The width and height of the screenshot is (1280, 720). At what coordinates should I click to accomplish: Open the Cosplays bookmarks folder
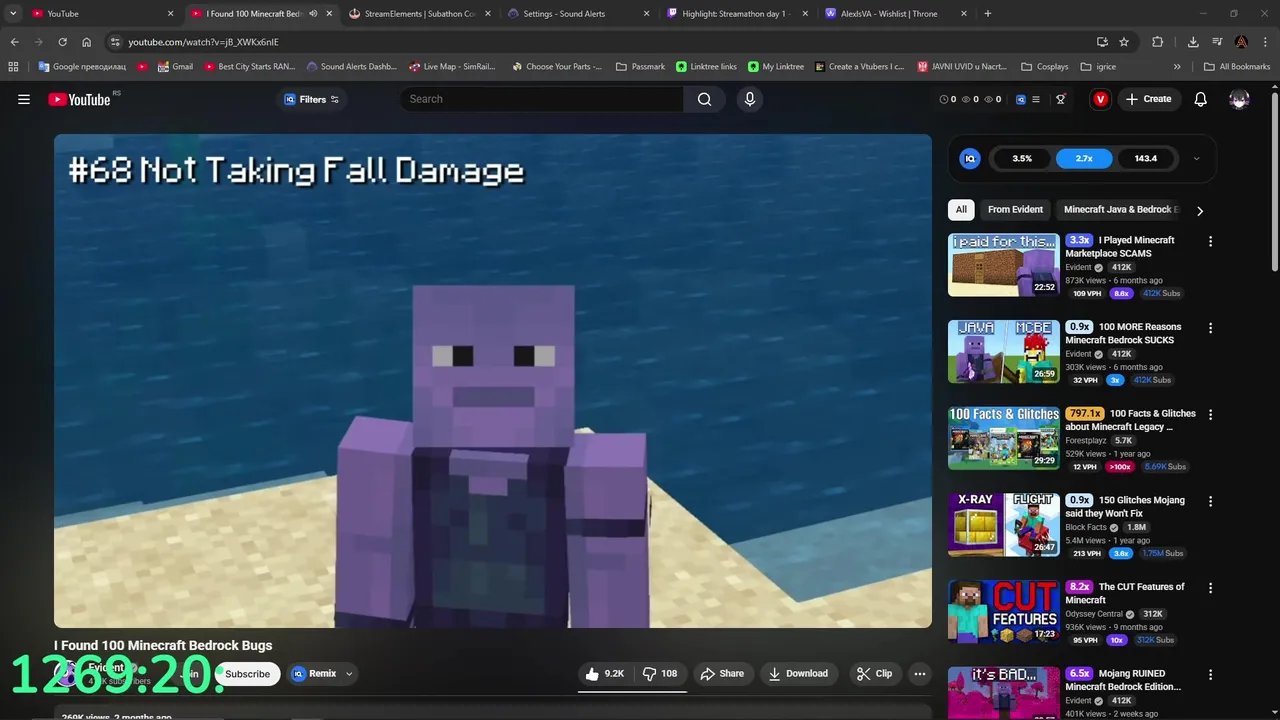(x=1045, y=67)
